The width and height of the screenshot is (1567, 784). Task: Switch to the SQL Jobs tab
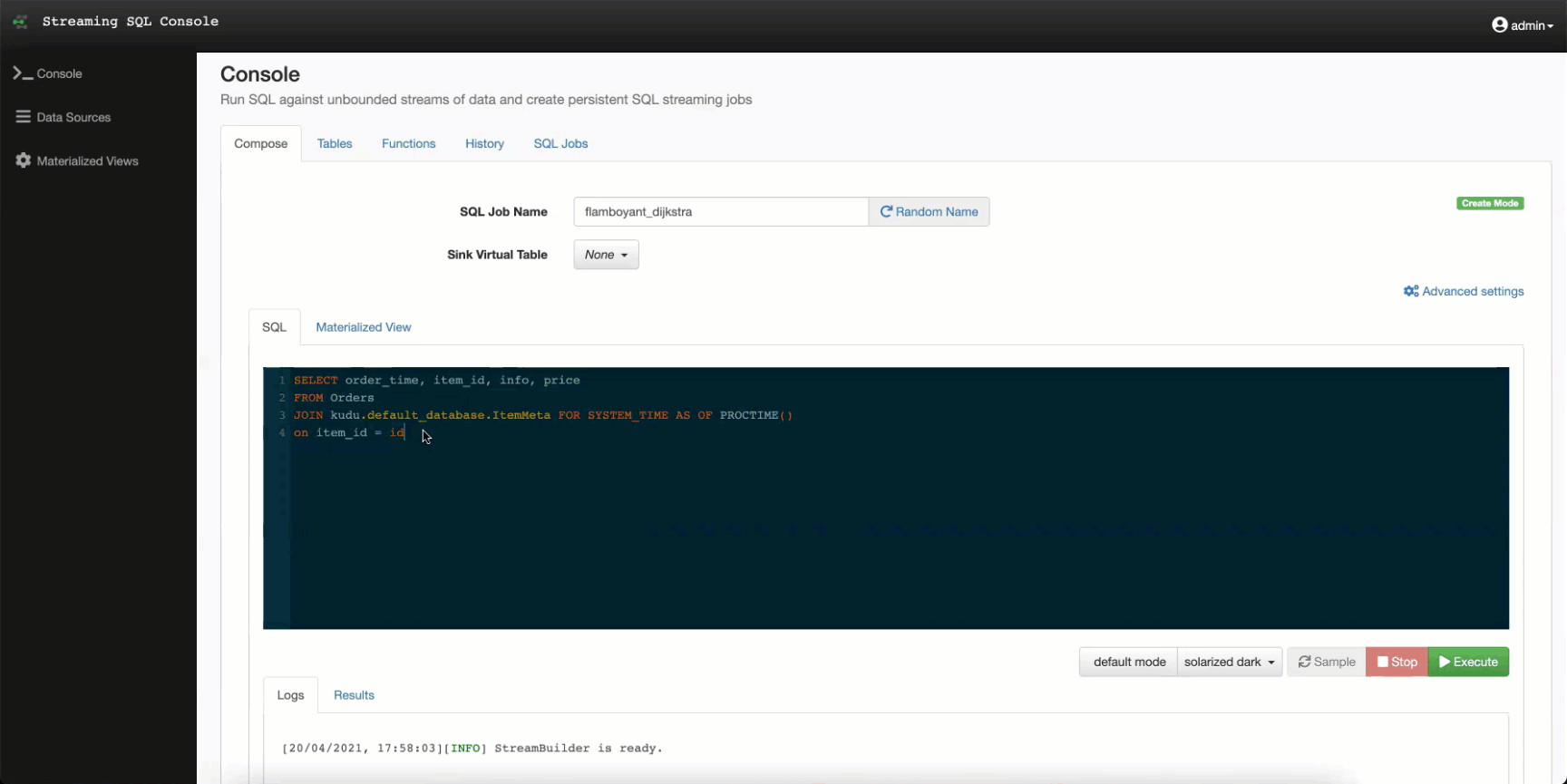pyautogui.click(x=560, y=143)
